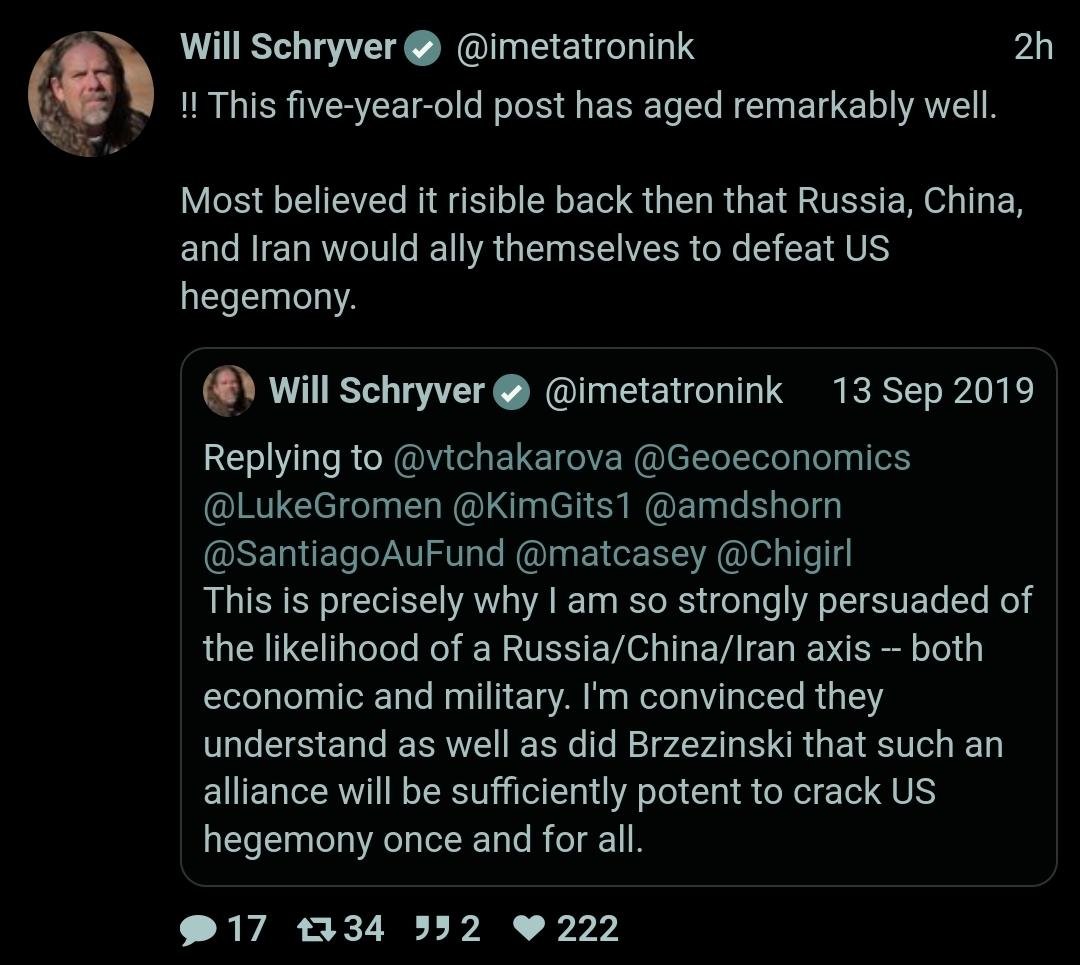Open quoted tweet about Russia/China/Iran axis

[x=617, y=720]
